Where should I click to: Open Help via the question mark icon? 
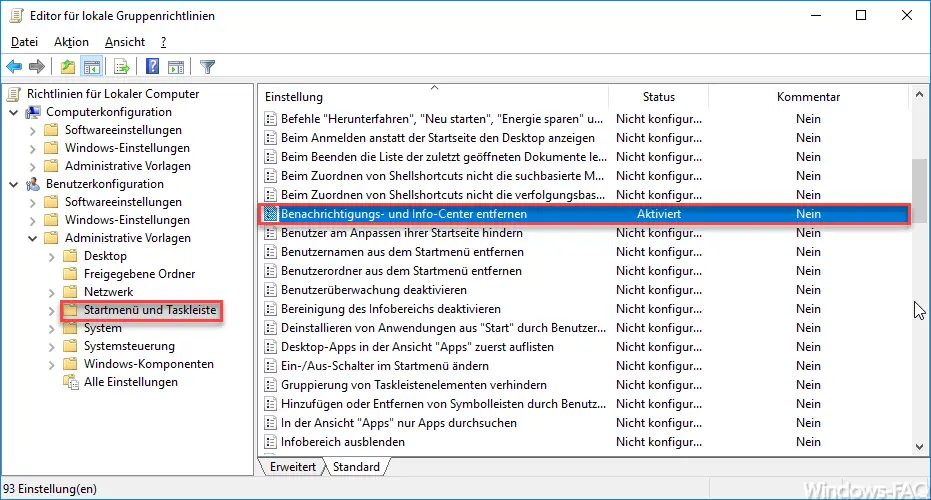tap(153, 67)
